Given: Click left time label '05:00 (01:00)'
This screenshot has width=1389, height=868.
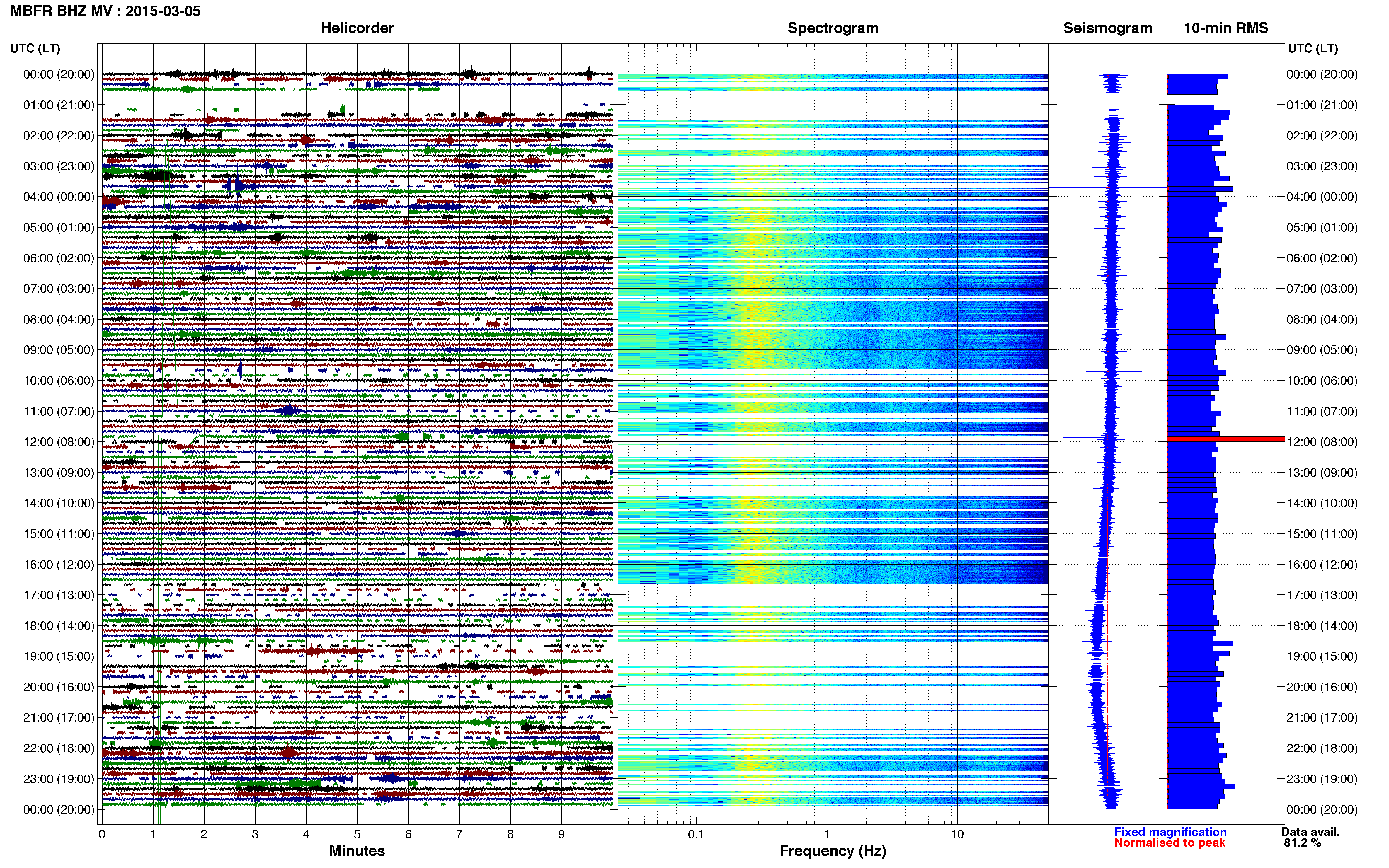Looking at the screenshot, I should [59, 227].
